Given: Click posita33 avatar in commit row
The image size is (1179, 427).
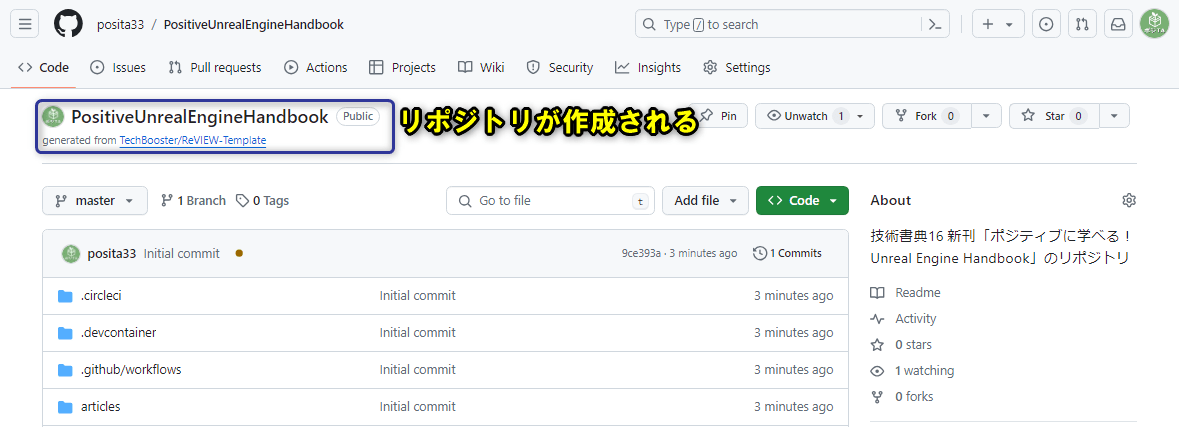Looking at the screenshot, I should click(71, 253).
